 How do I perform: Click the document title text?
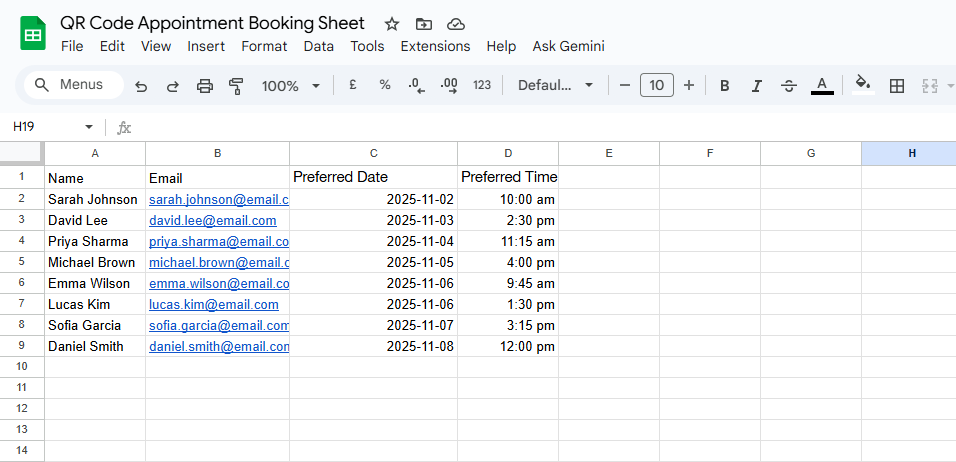[212, 23]
